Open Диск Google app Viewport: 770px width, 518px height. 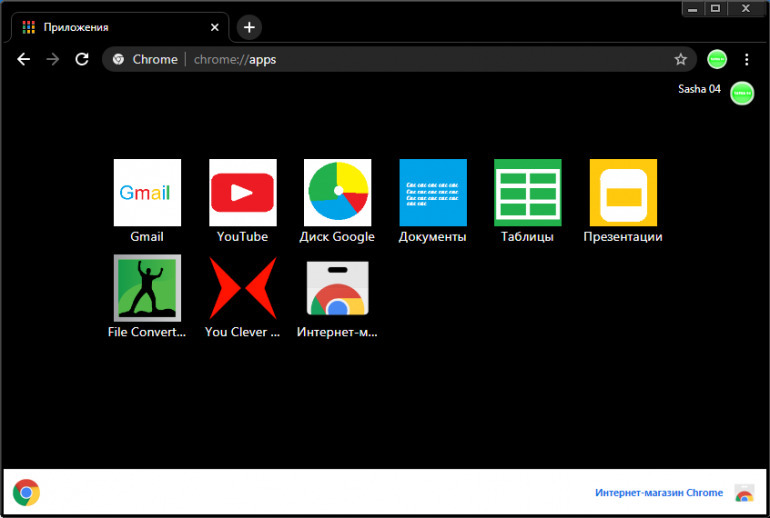337,193
